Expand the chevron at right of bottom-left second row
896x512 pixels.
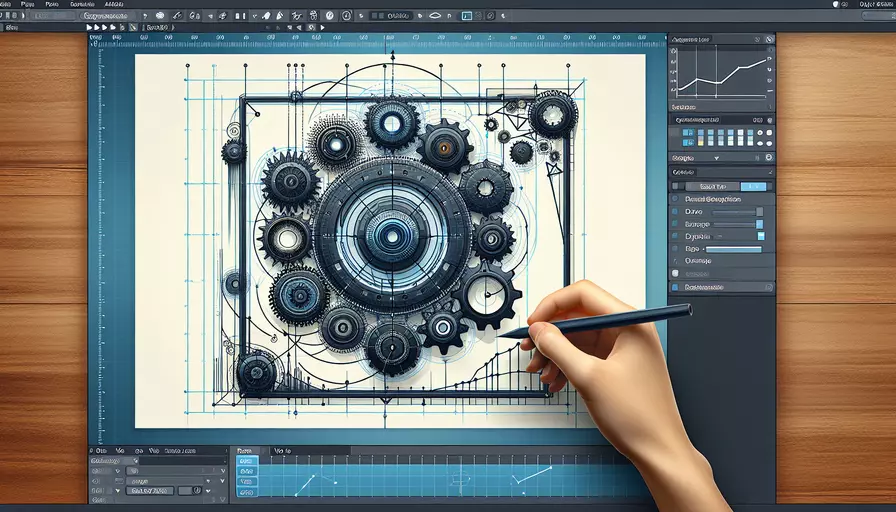(x=223, y=471)
